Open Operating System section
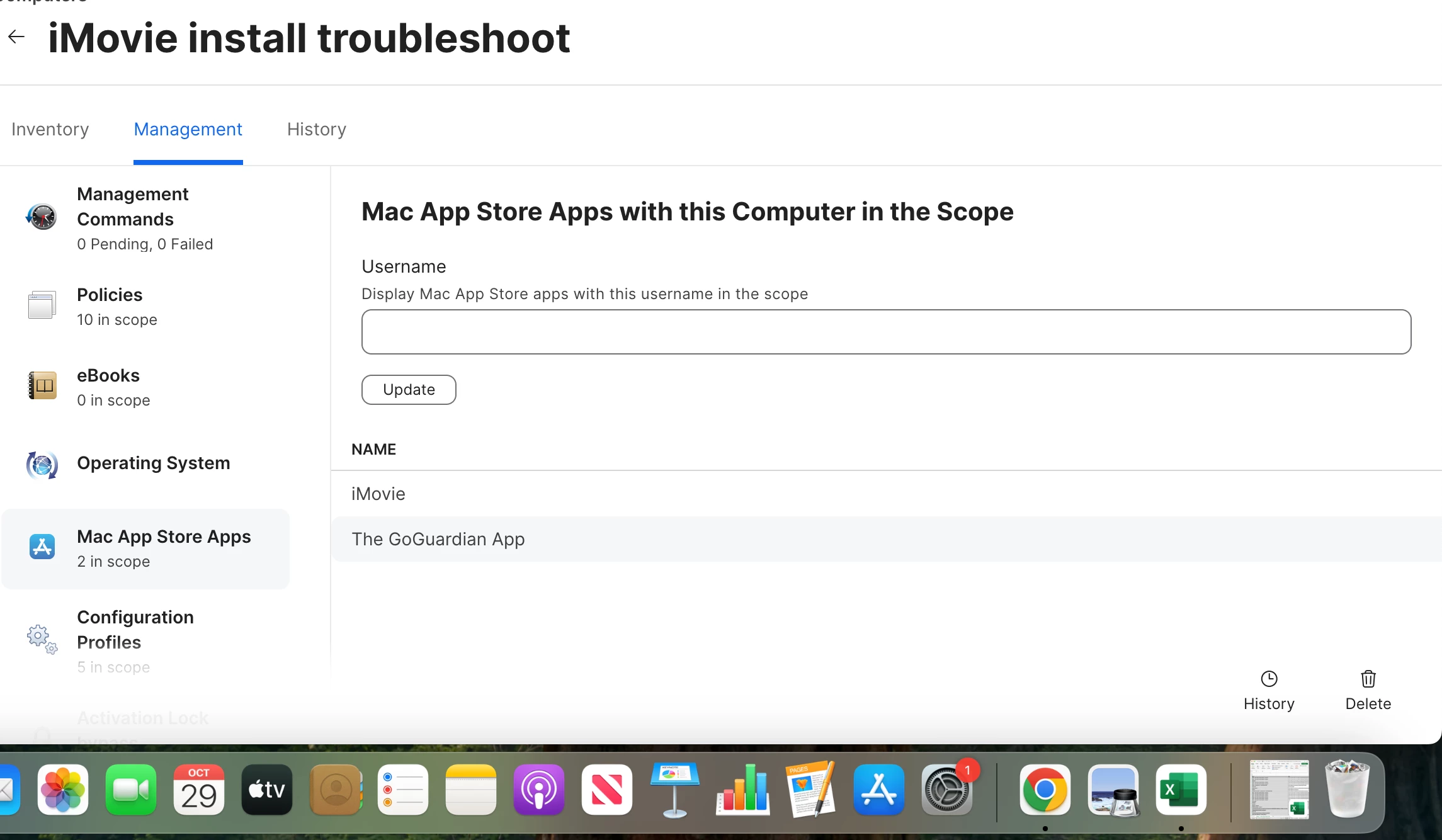1442x840 pixels. 146,463
